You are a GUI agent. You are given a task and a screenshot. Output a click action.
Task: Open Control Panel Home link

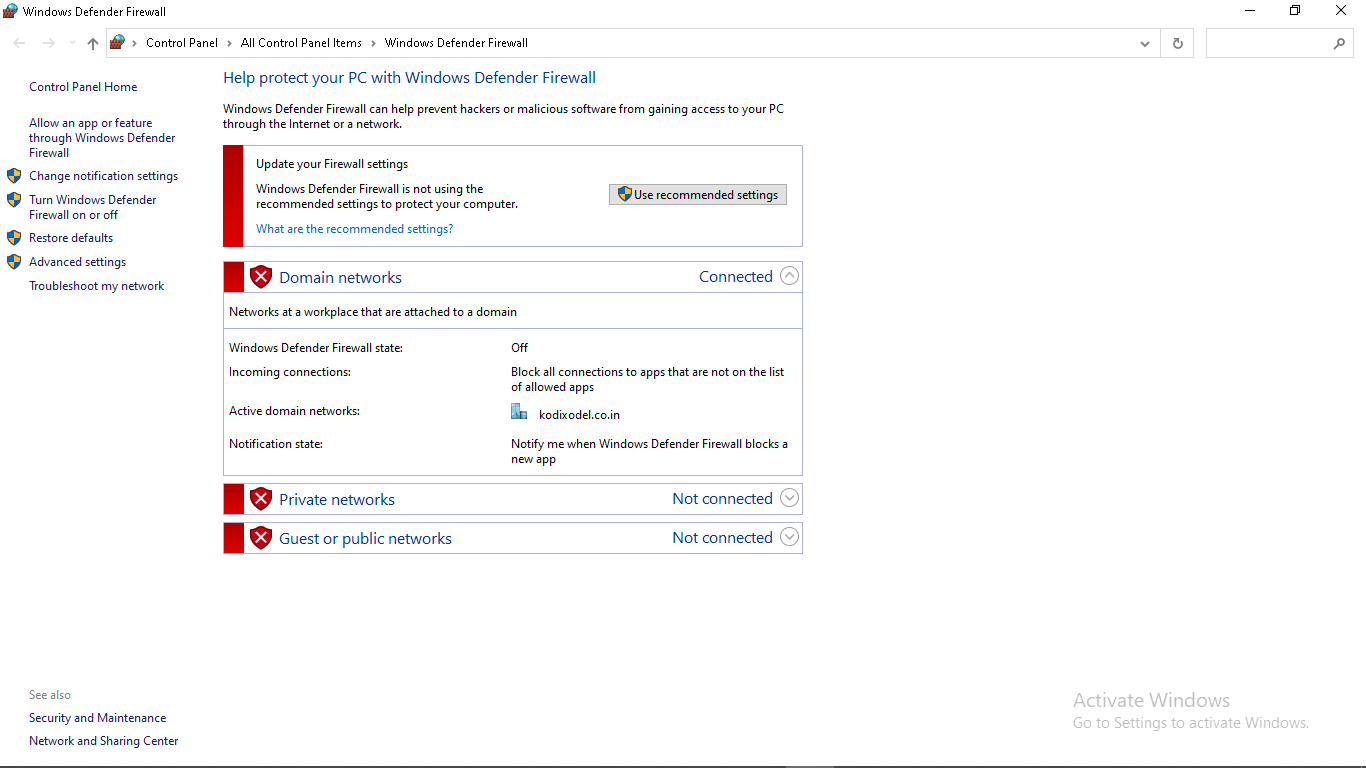tap(83, 87)
